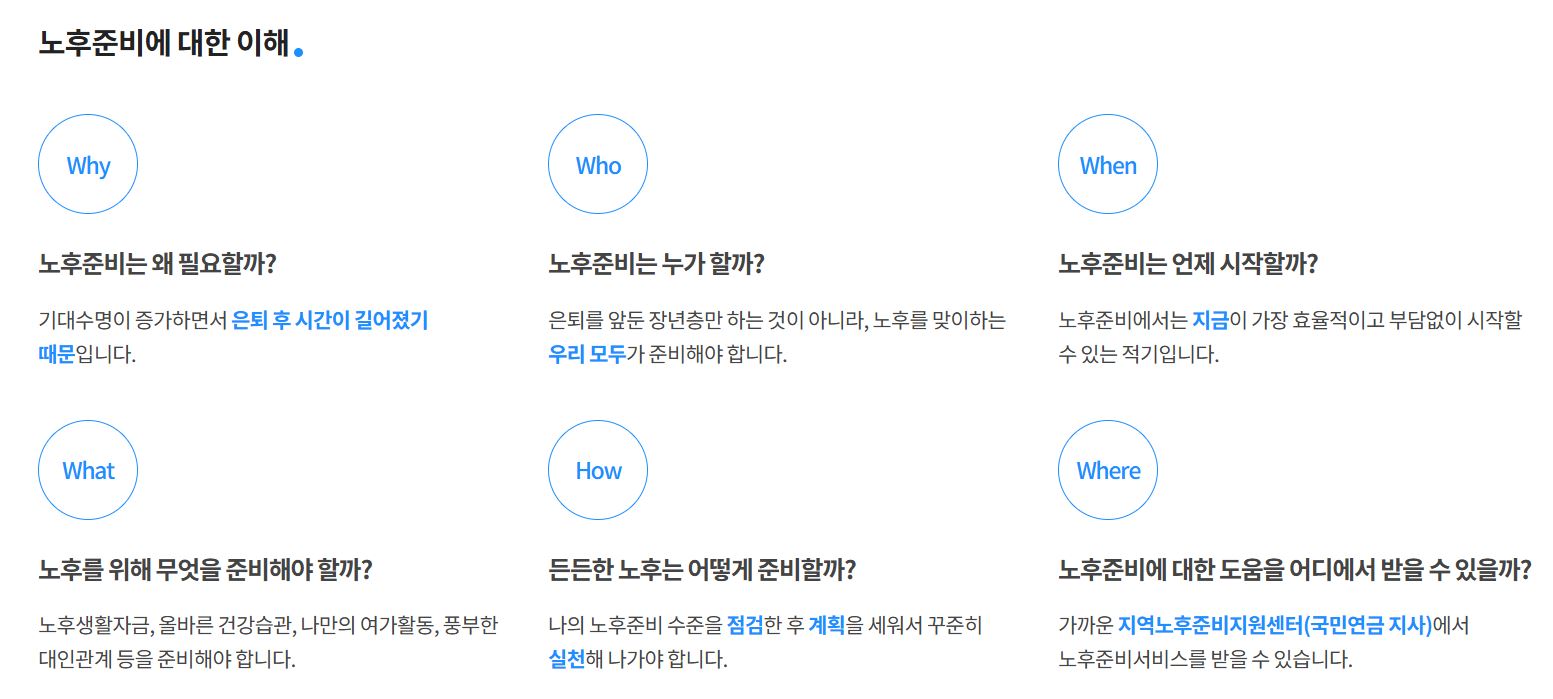Click heading 노후준비는 누가 할까?

pos(656,265)
